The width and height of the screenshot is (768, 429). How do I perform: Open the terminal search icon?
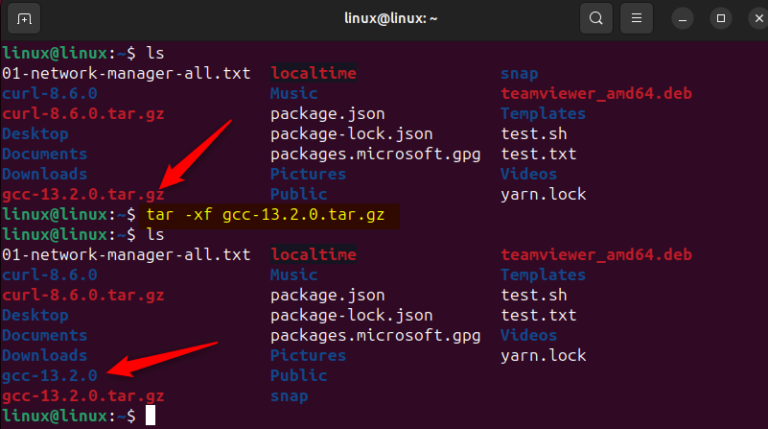click(x=596, y=18)
